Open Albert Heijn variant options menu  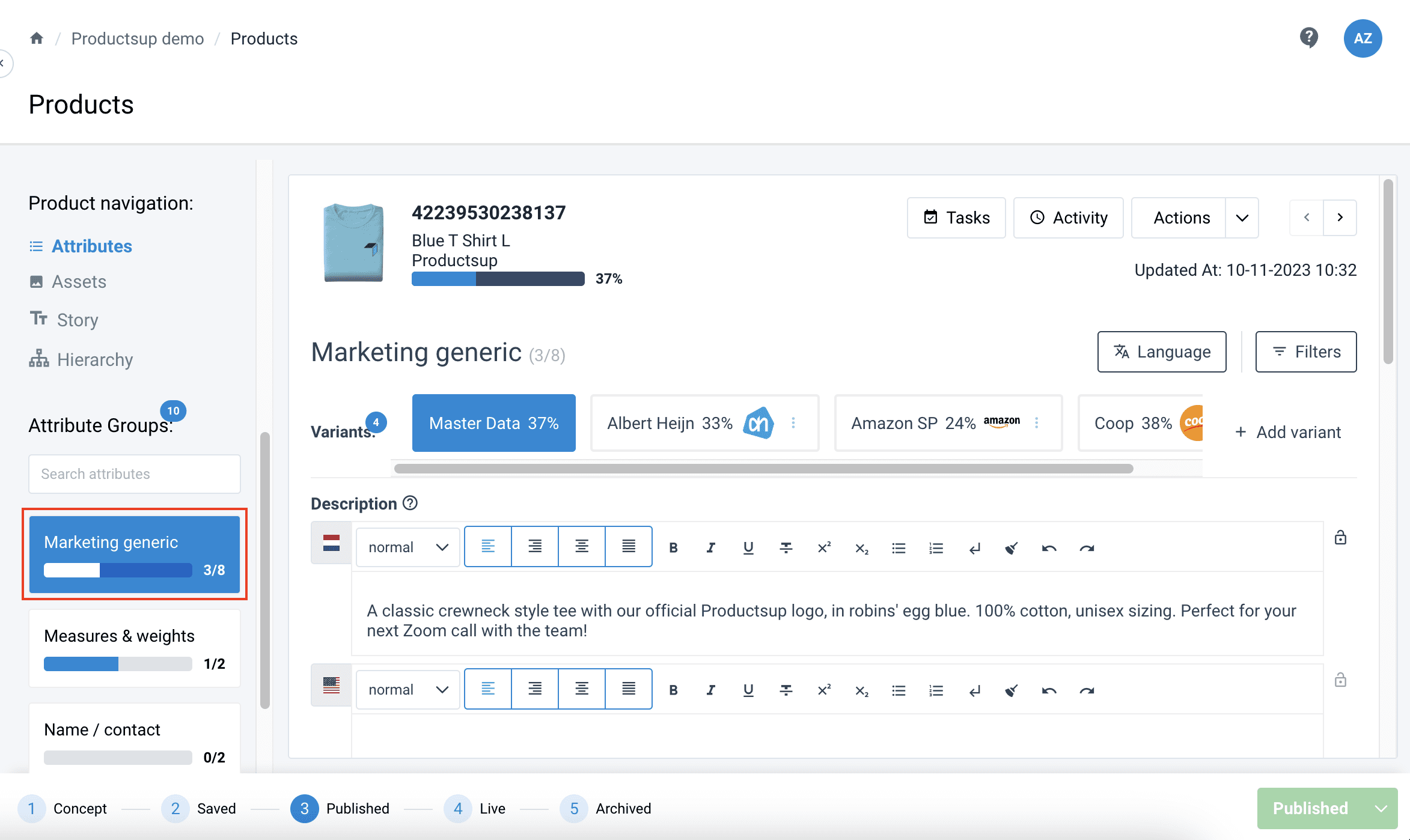(x=793, y=423)
